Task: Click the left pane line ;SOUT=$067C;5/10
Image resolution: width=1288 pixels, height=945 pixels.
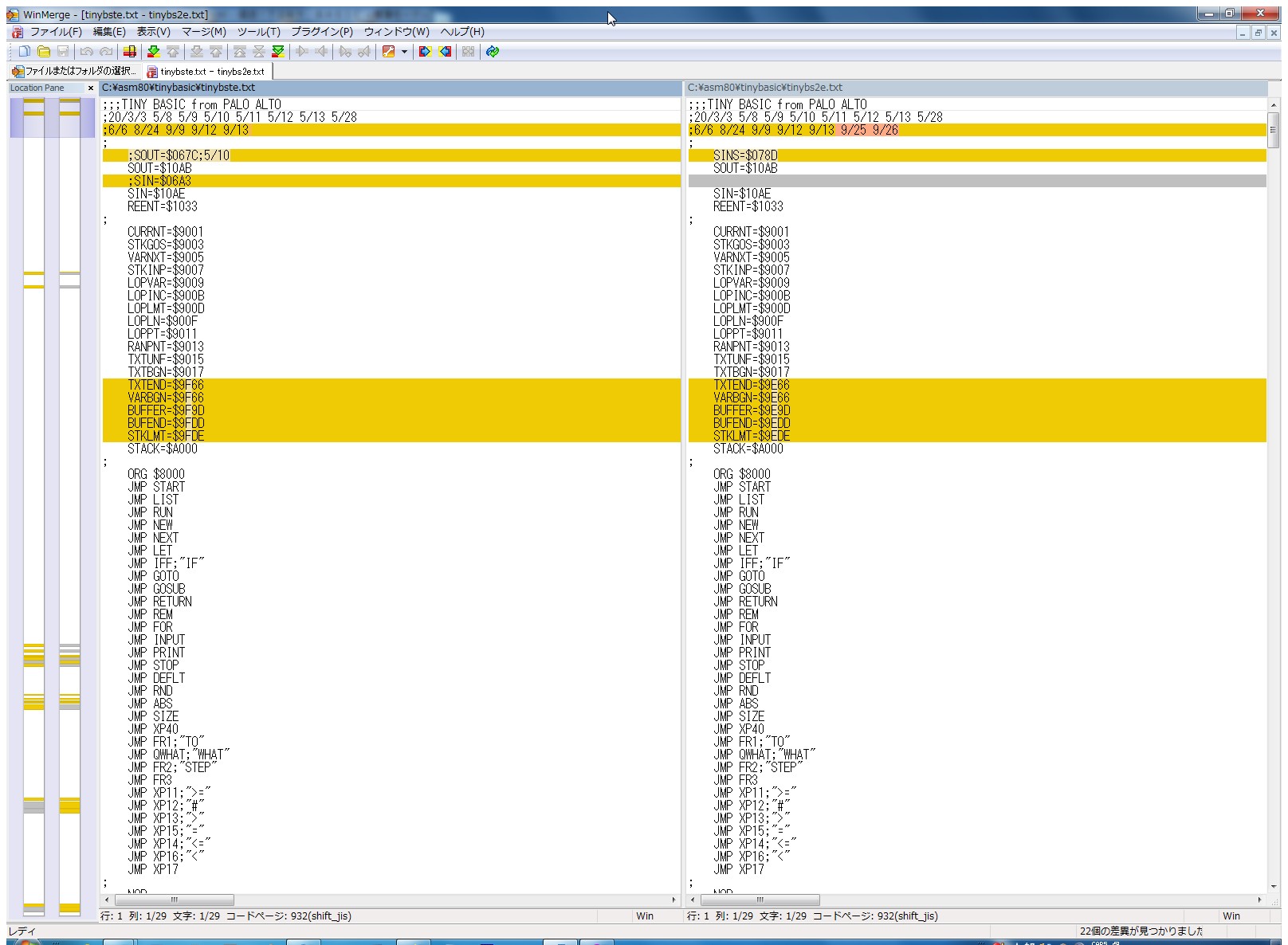Action: pyautogui.click(x=391, y=155)
